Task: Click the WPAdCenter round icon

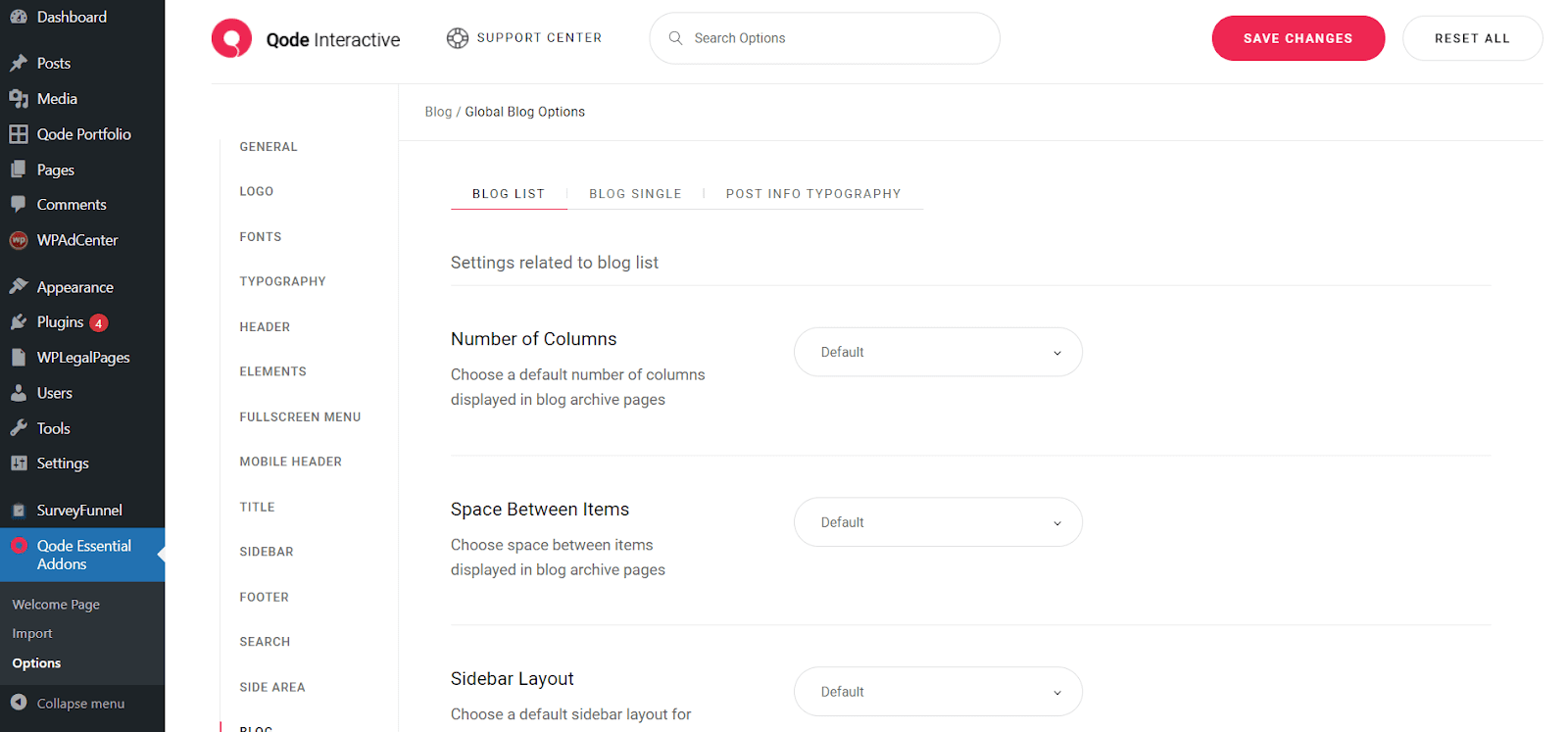Action: 19,240
